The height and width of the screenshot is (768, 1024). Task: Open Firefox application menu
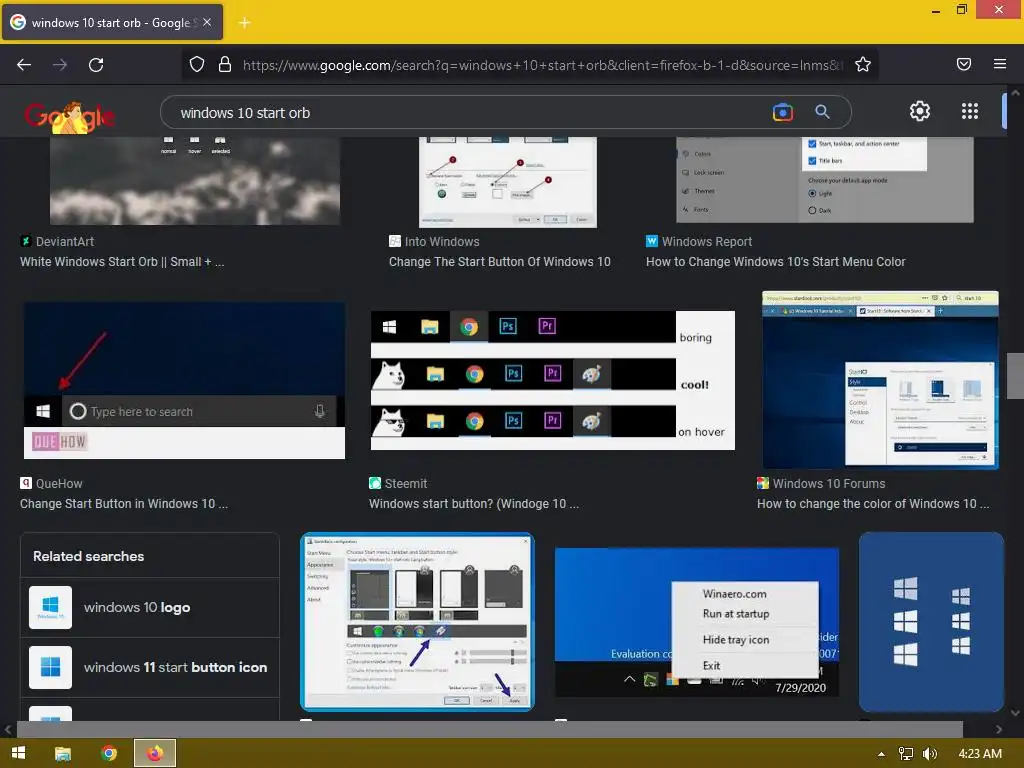click(1000, 64)
